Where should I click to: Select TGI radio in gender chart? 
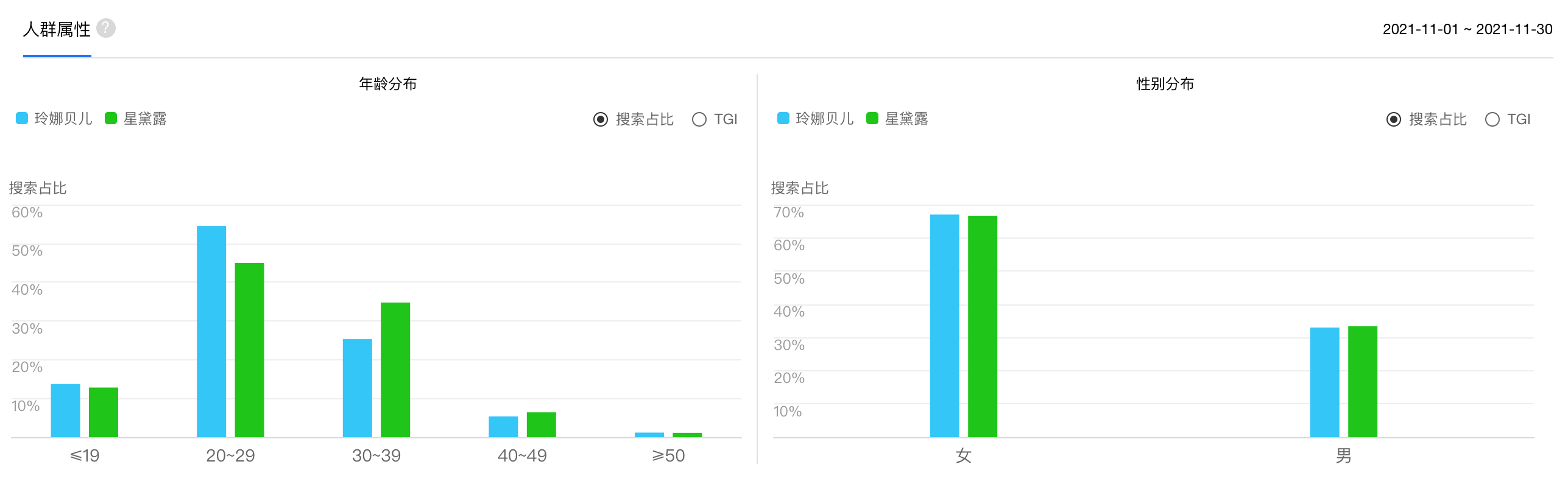point(1492,119)
